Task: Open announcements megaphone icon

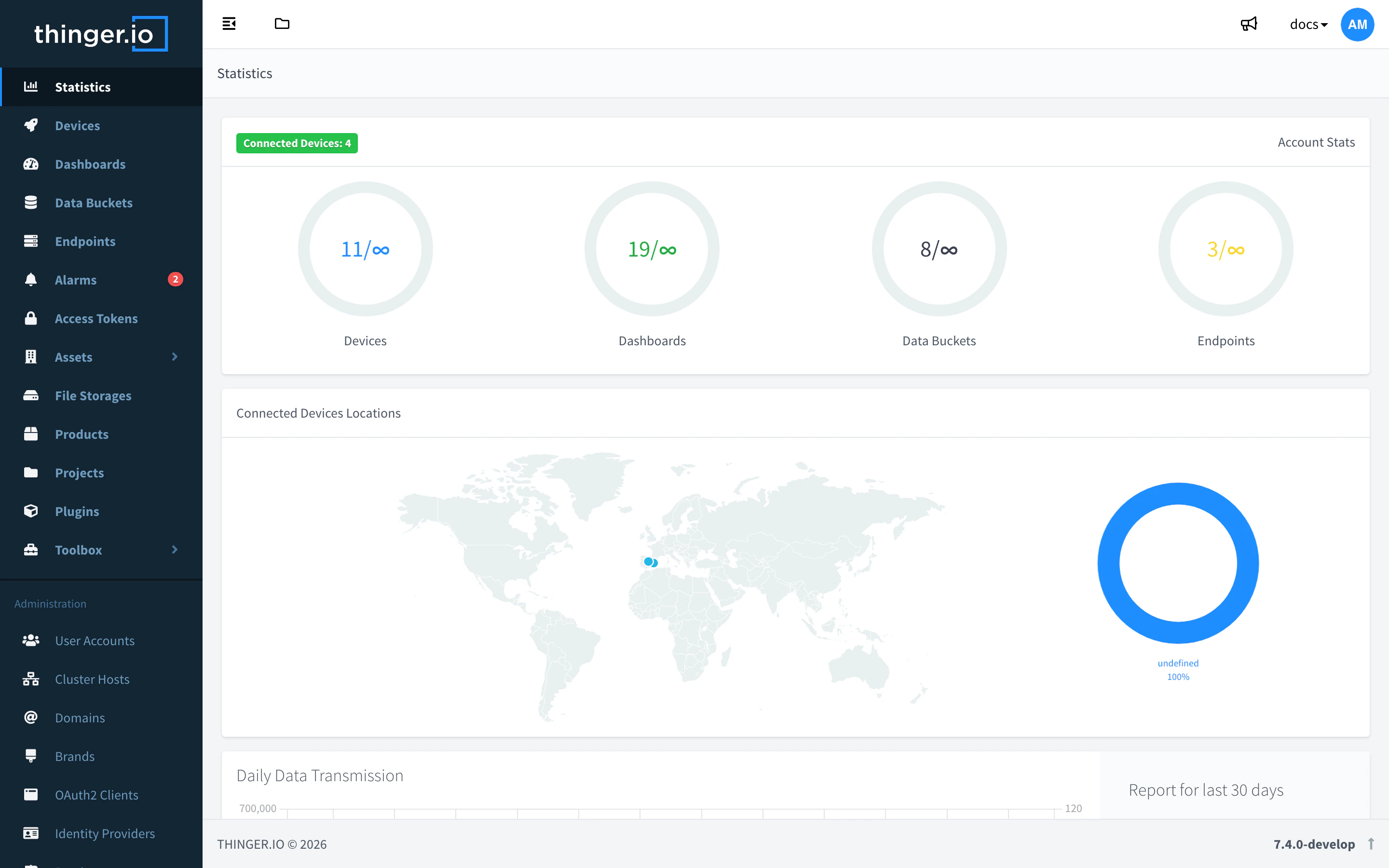Action: 1249,24
